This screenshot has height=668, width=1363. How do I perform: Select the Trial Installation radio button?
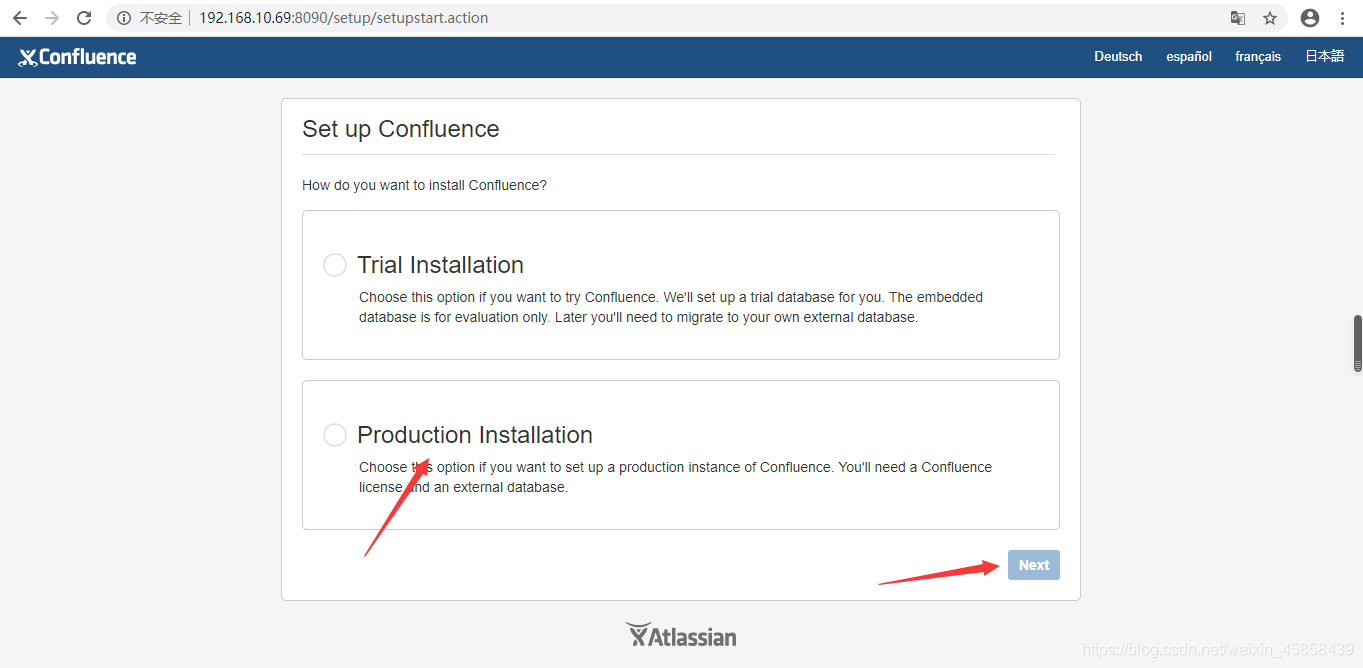[335, 265]
